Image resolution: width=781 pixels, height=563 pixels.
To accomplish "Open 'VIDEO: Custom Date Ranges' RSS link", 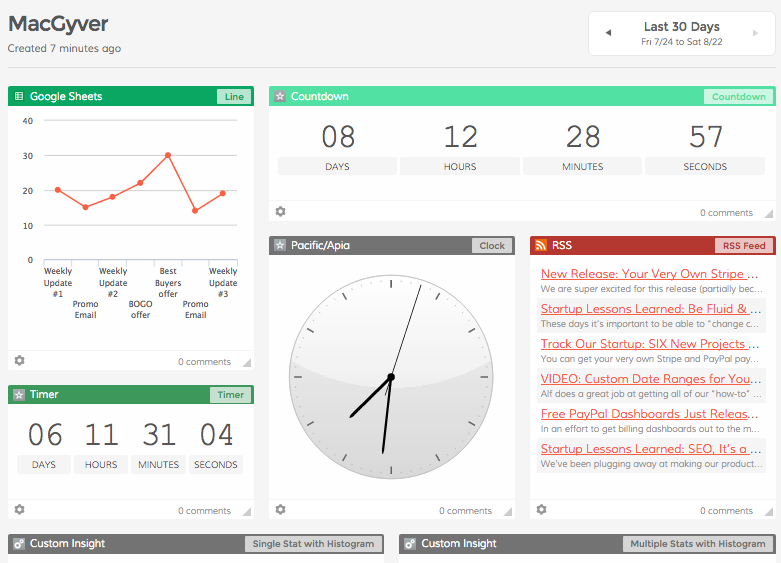I will tap(644, 378).
